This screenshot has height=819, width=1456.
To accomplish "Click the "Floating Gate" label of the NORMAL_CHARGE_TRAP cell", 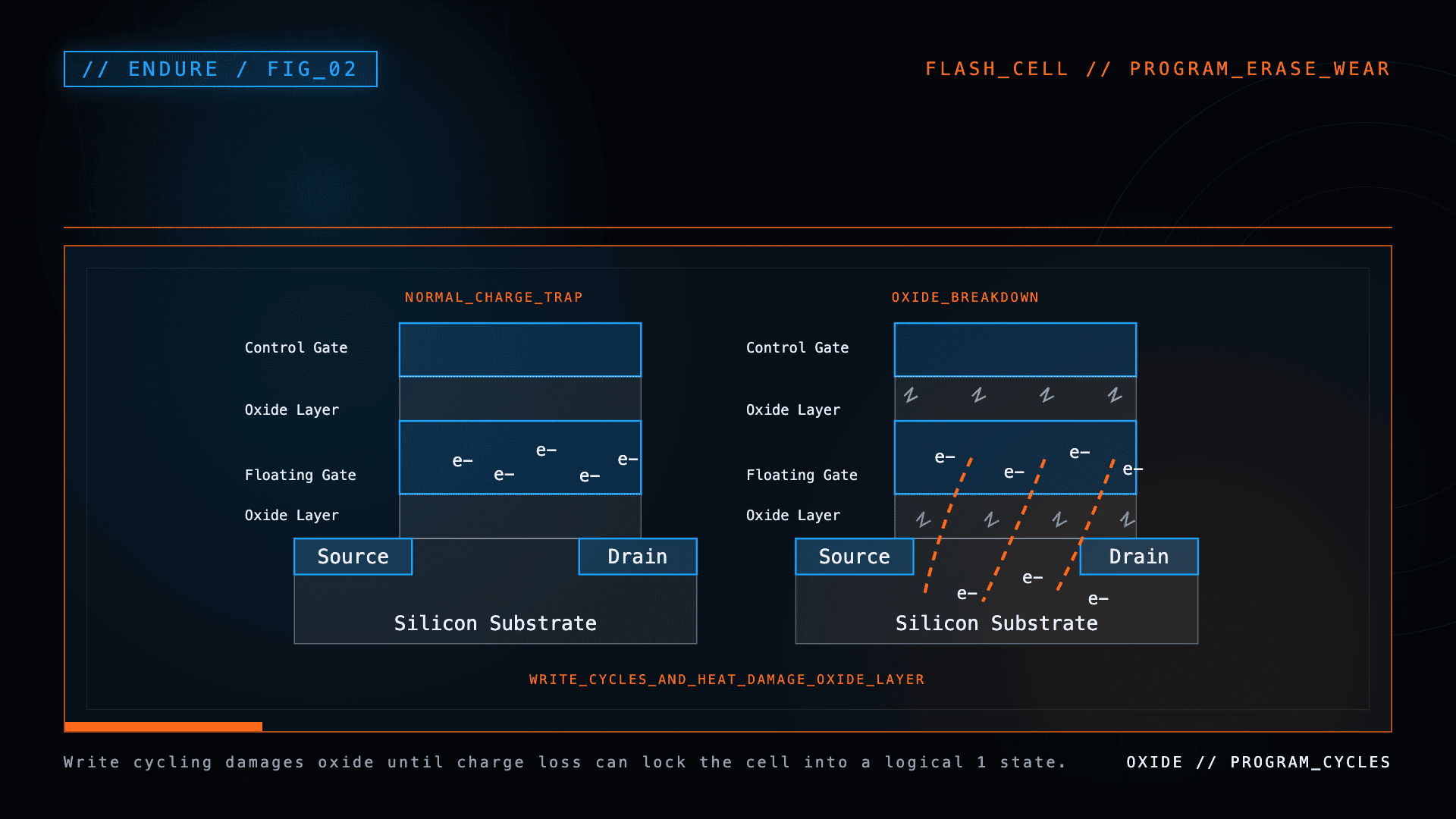I will [x=300, y=475].
